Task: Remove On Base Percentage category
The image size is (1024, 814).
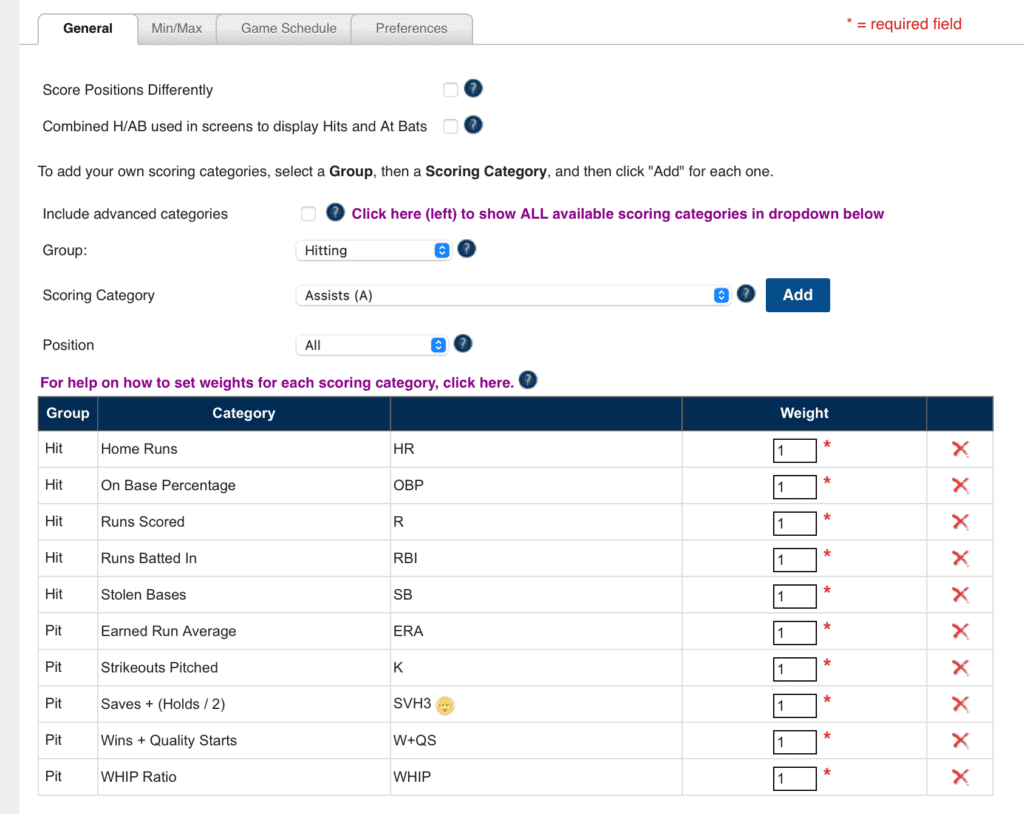Action: tap(960, 485)
